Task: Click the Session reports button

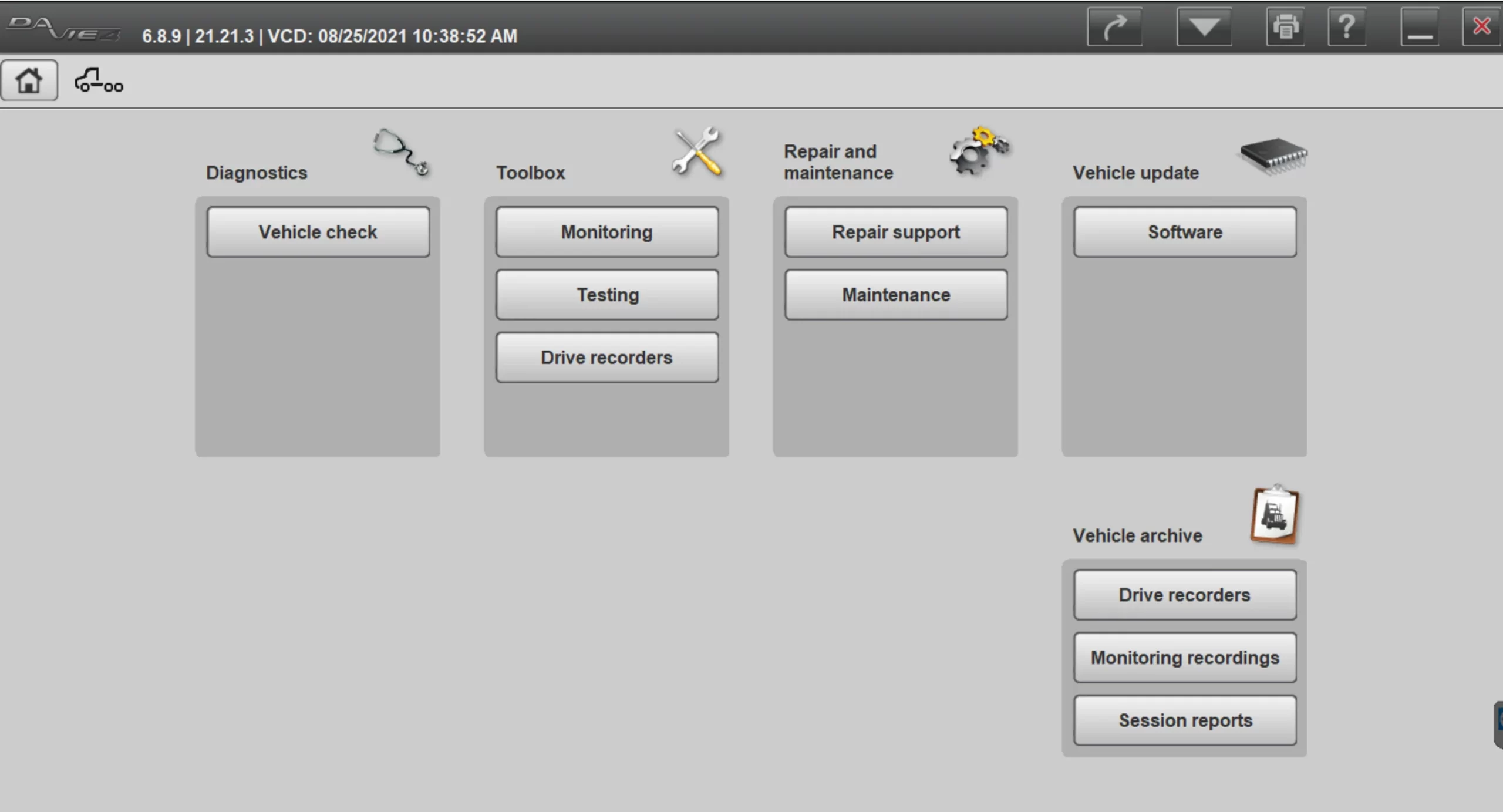Action: tap(1184, 720)
